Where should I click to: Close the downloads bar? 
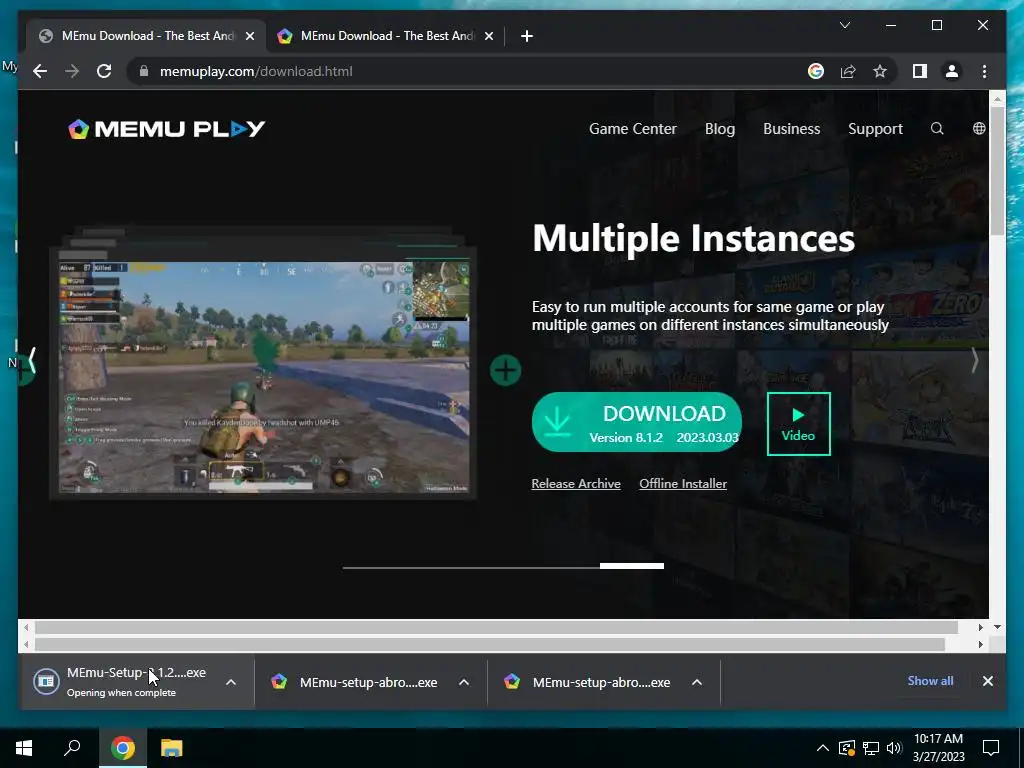pyautogui.click(x=987, y=681)
